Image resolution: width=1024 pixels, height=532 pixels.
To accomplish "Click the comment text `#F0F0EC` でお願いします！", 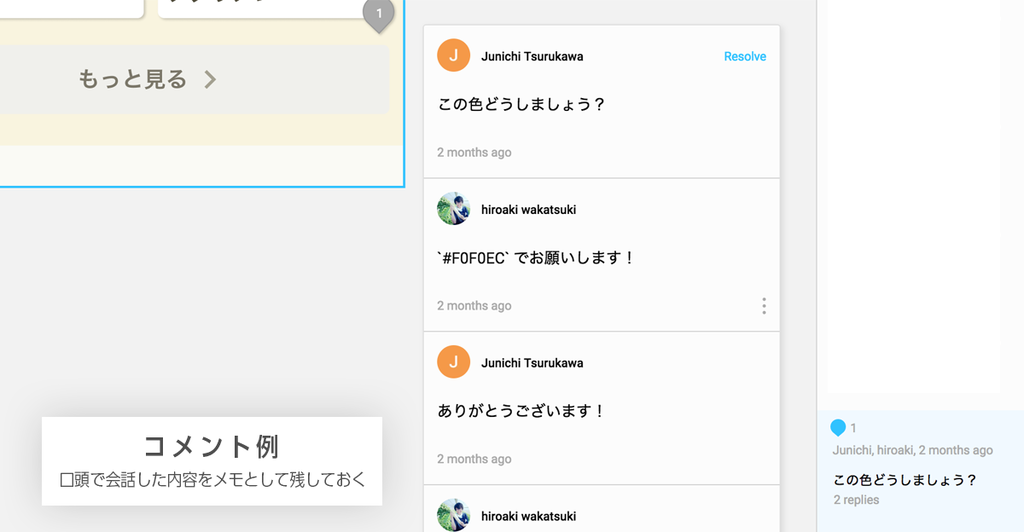I will (536, 258).
